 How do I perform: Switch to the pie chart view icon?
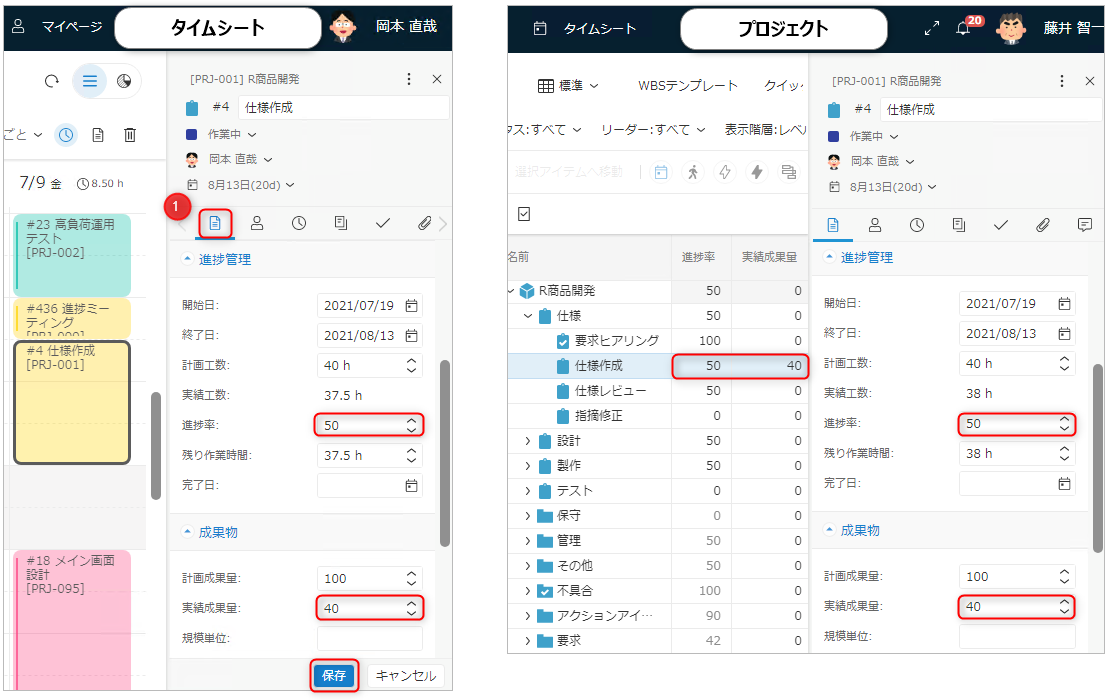[124, 81]
